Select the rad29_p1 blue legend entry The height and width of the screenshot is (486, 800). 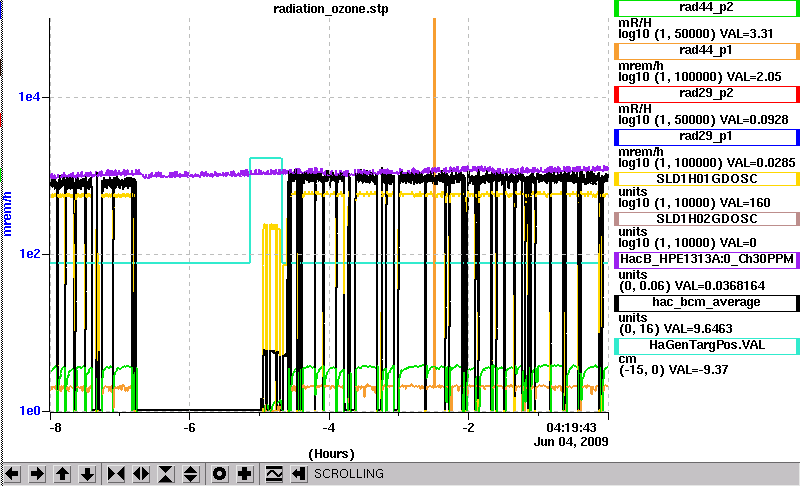(x=707, y=137)
